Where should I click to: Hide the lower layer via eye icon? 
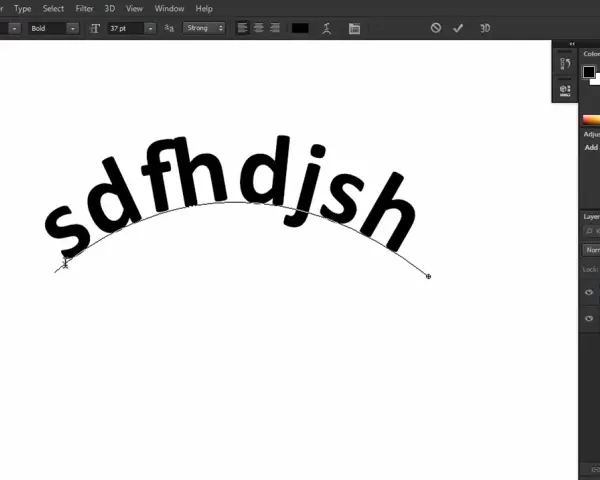(589, 318)
